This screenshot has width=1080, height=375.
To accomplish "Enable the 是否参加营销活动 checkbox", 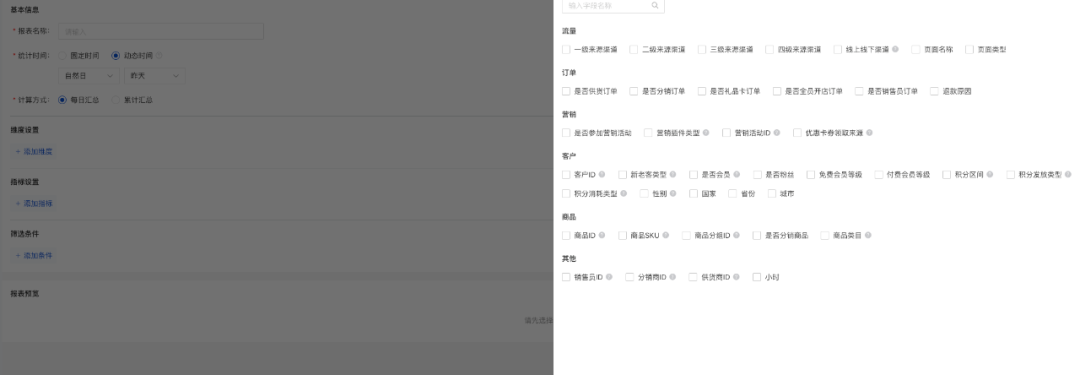I will tap(566, 132).
